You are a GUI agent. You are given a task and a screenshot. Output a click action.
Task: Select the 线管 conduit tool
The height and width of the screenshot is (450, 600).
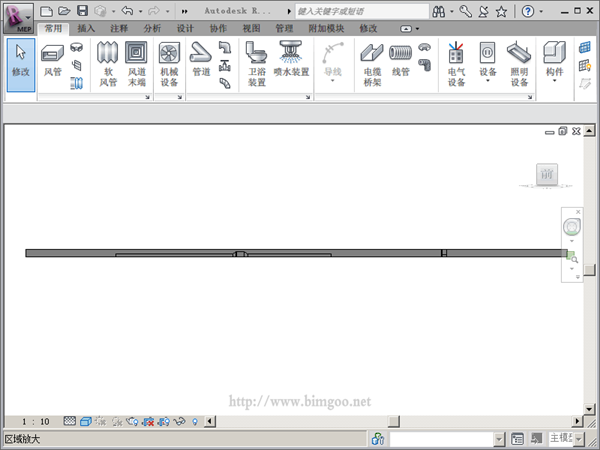(x=401, y=59)
